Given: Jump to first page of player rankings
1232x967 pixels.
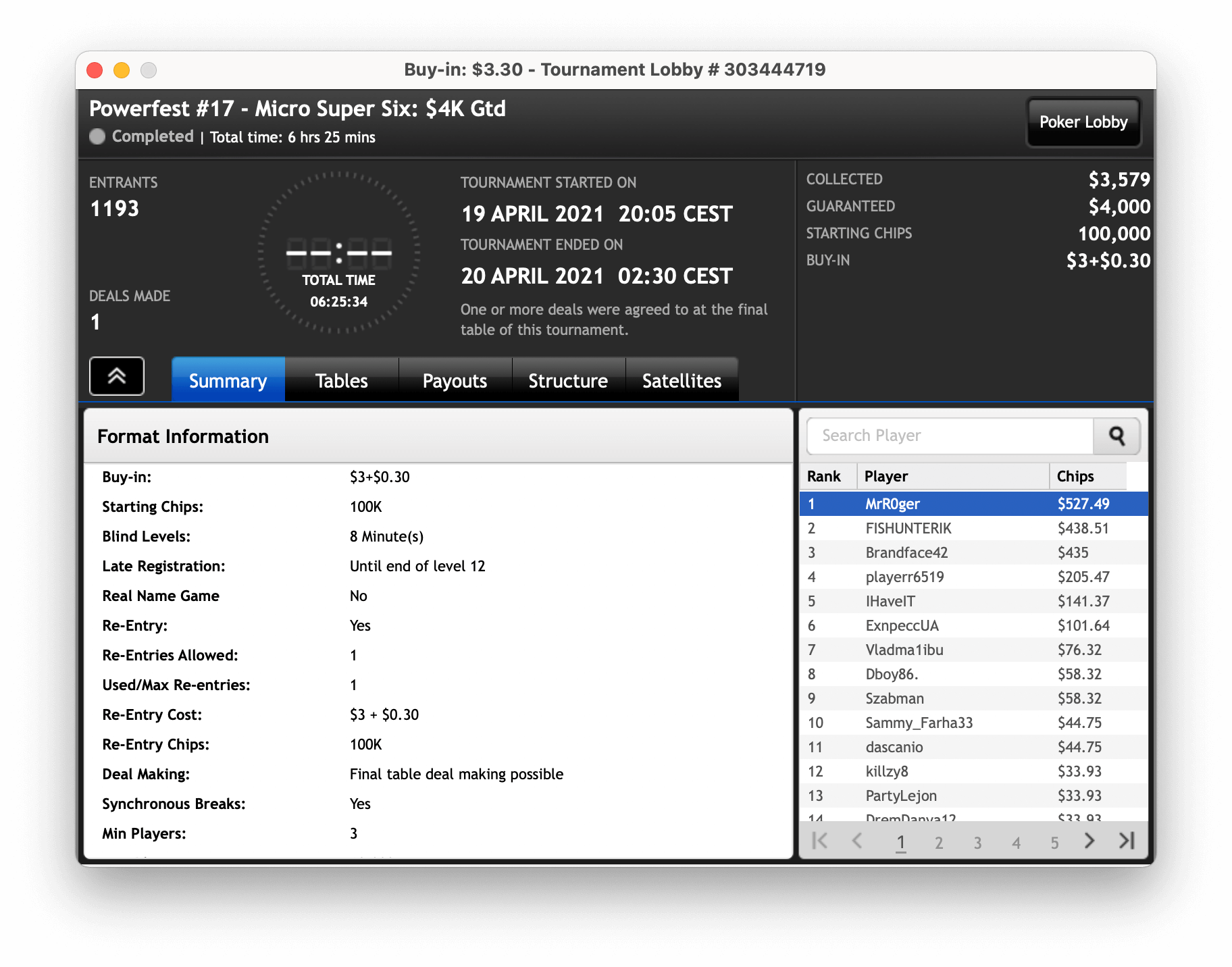Looking at the screenshot, I should click(819, 841).
